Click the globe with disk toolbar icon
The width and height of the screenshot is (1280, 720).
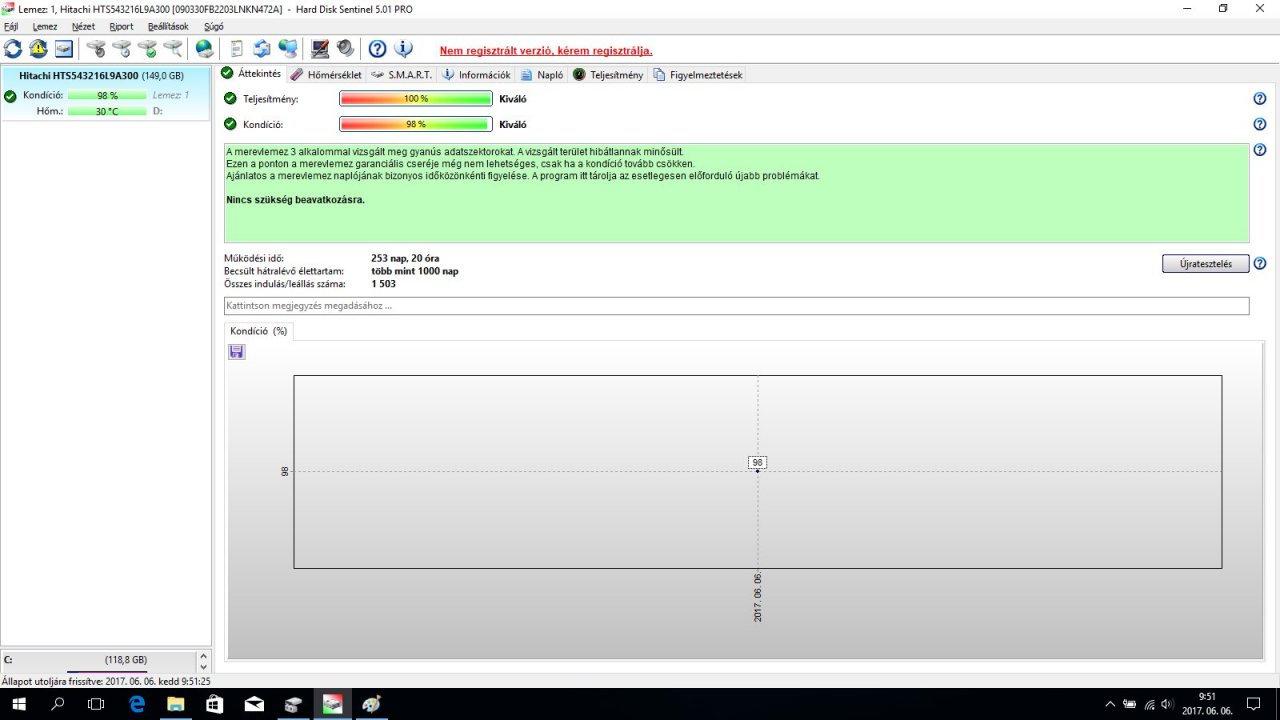(x=204, y=48)
